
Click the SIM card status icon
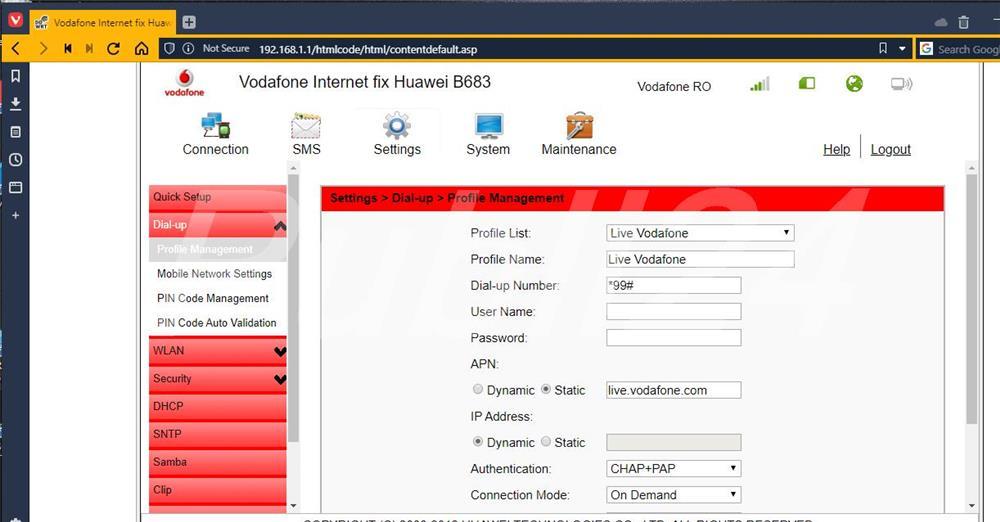pyautogui.click(x=807, y=83)
